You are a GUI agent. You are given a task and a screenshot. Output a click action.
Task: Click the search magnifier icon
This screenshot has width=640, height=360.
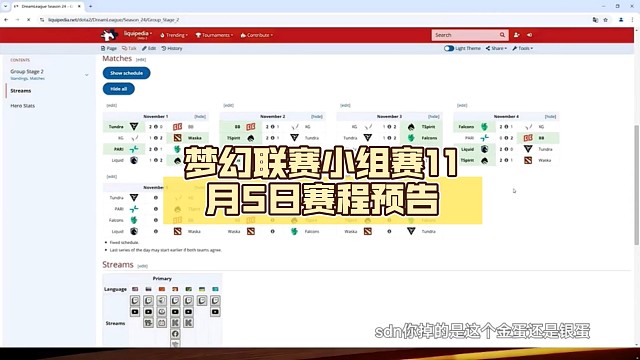pos(502,35)
